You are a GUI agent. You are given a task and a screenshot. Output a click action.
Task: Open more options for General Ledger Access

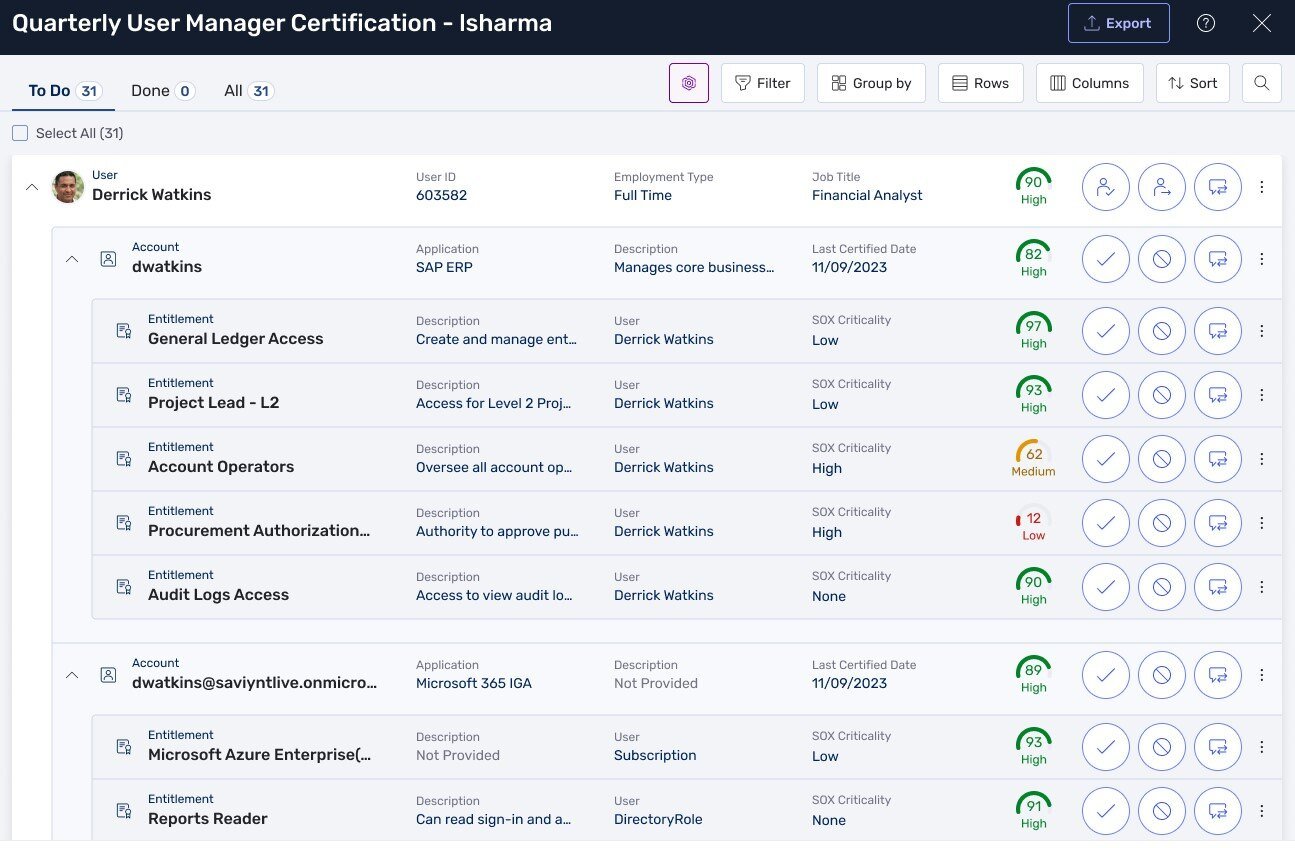pos(1262,330)
